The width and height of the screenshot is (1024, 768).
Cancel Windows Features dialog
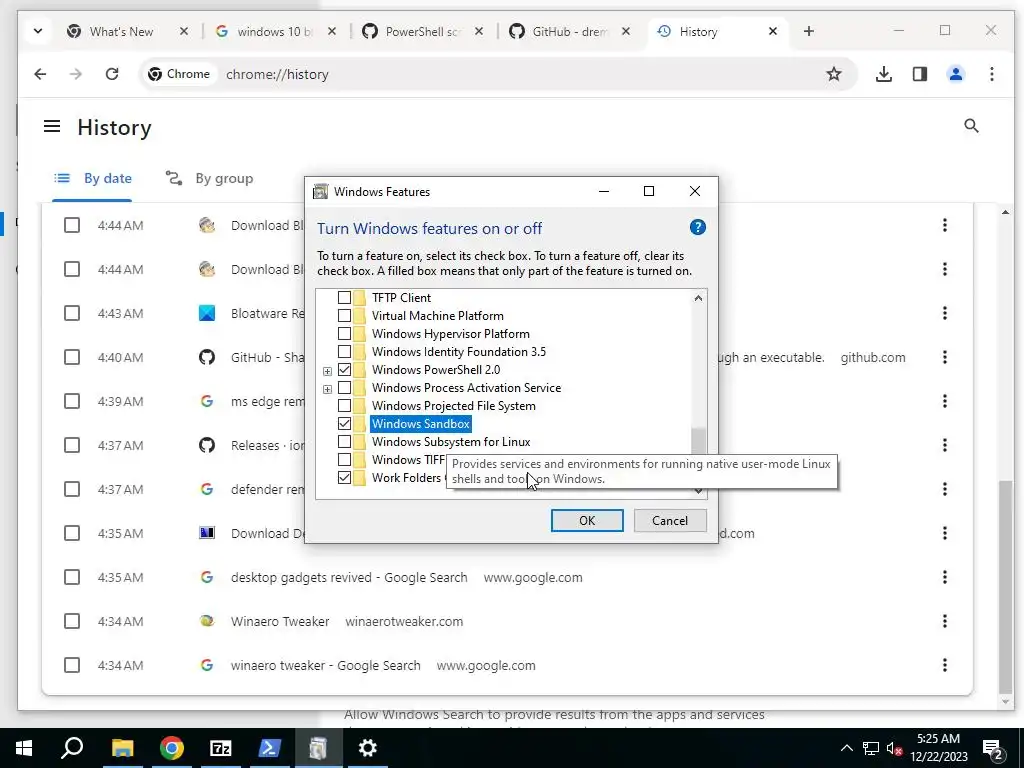[669, 520]
